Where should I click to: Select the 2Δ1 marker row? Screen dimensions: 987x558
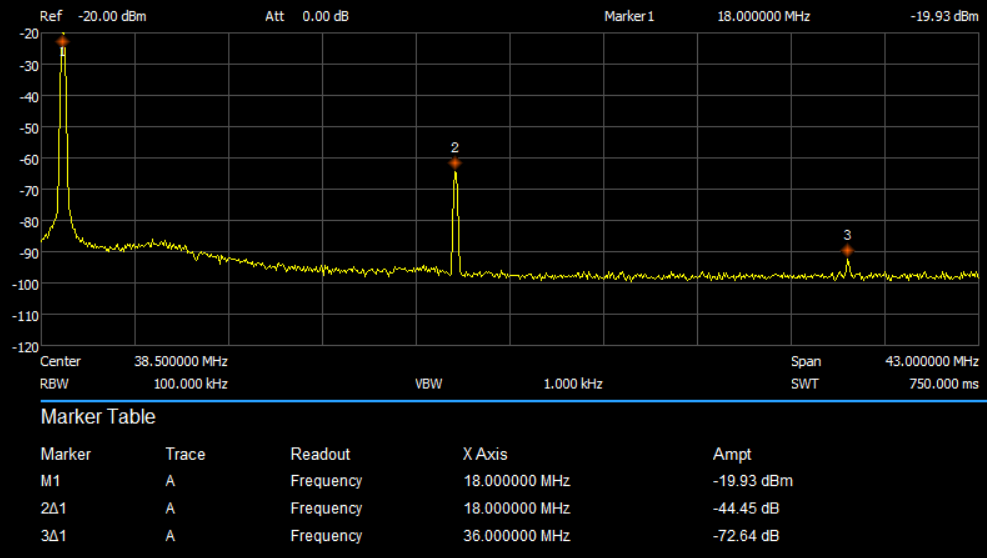tap(54, 508)
